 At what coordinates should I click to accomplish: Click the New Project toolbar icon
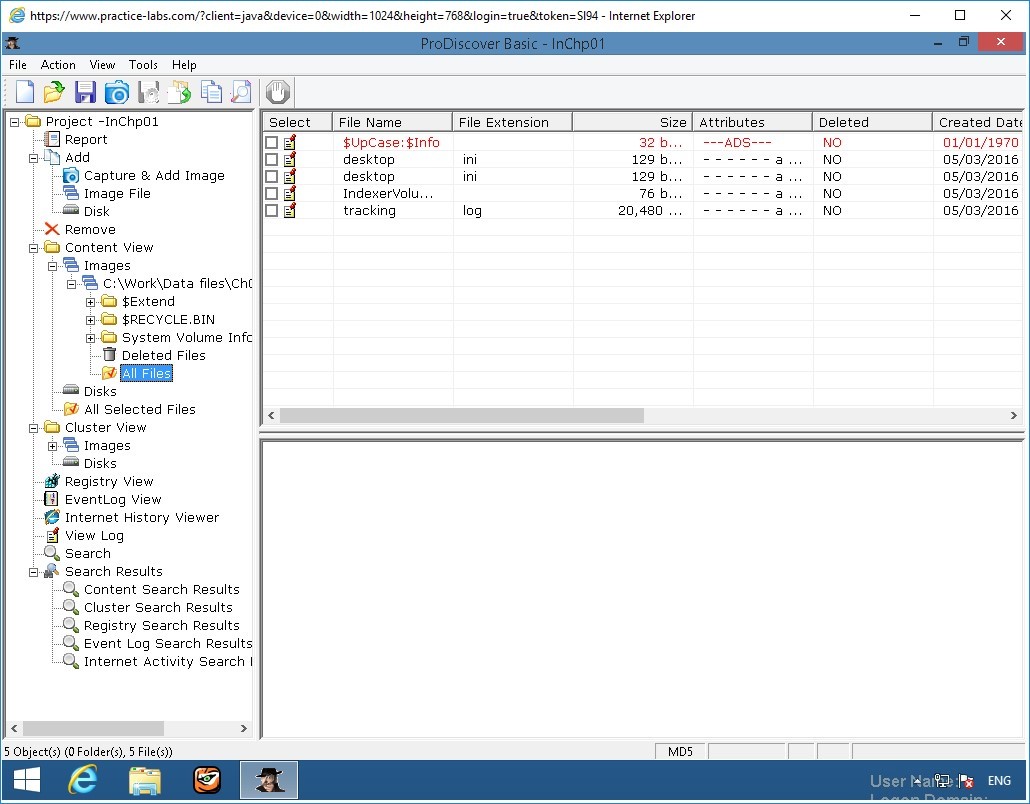tap(25, 92)
